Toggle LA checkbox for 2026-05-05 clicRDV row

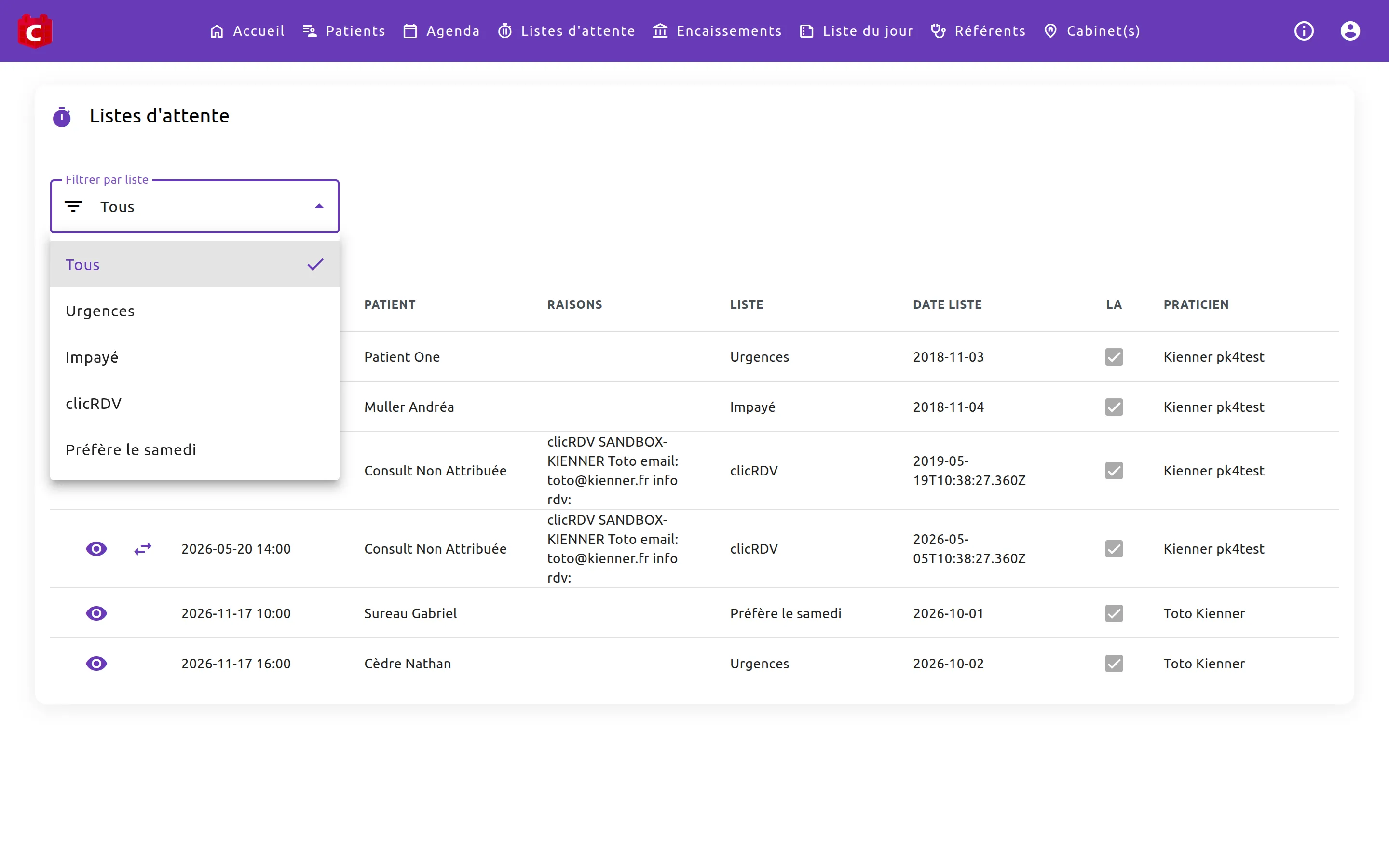click(x=1114, y=549)
